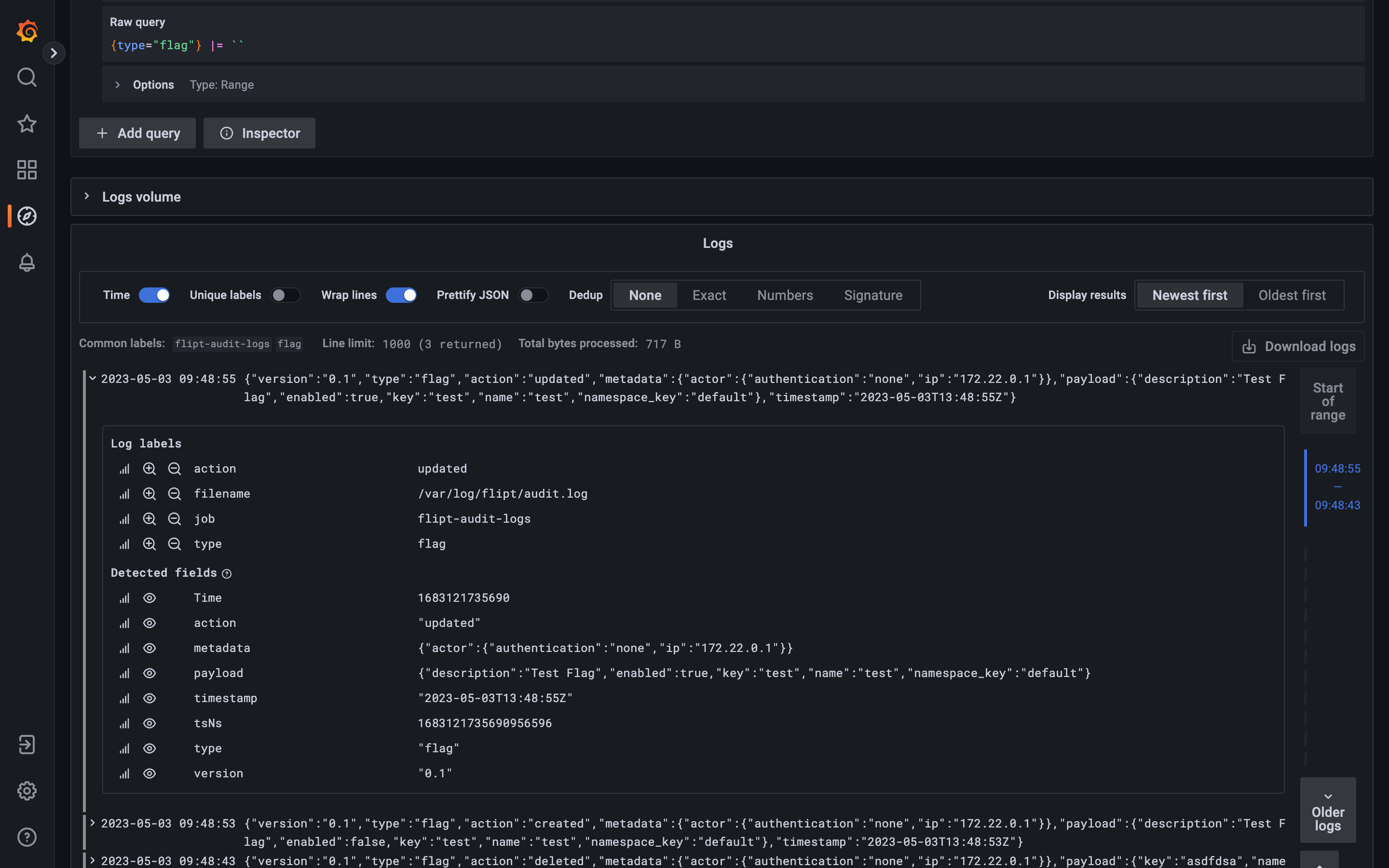Viewport: 1389px width, 868px height.
Task: Click the raw query text
Action: [177, 45]
